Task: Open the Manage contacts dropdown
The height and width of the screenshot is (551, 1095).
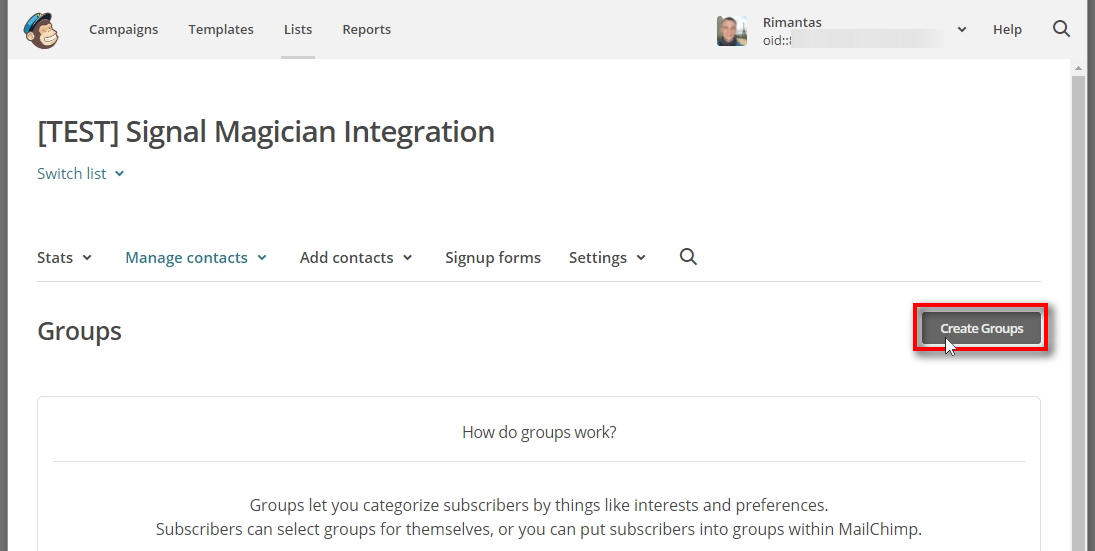Action: click(x=196, y=257)
